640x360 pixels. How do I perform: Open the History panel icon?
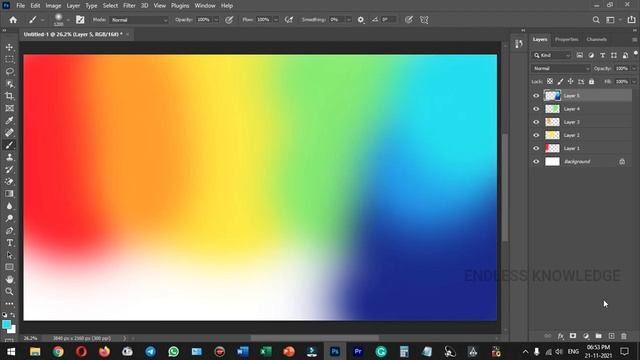tap(519, 44)
